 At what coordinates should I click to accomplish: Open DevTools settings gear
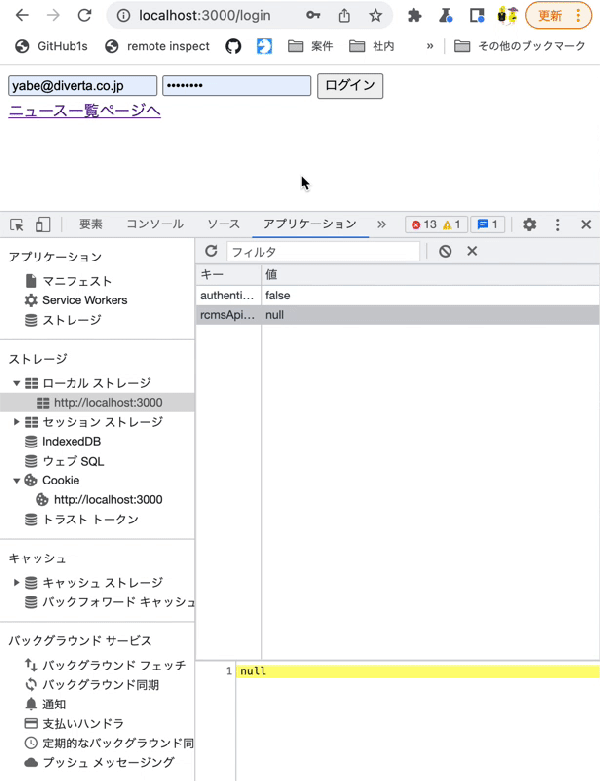[x=529, y=225]
